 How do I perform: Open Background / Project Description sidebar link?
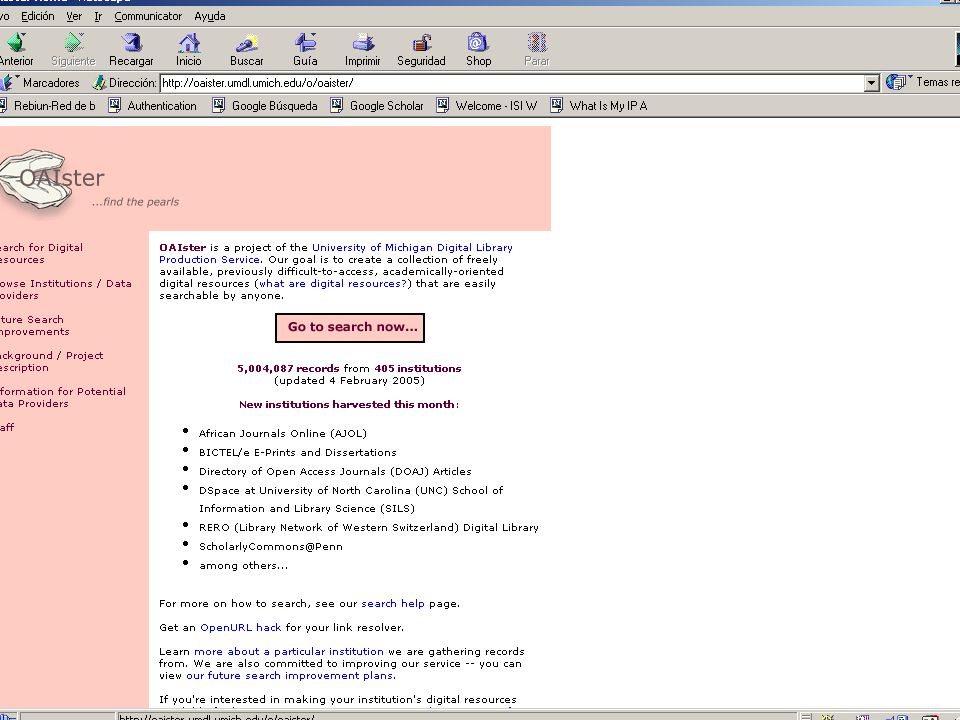[51, 362]
